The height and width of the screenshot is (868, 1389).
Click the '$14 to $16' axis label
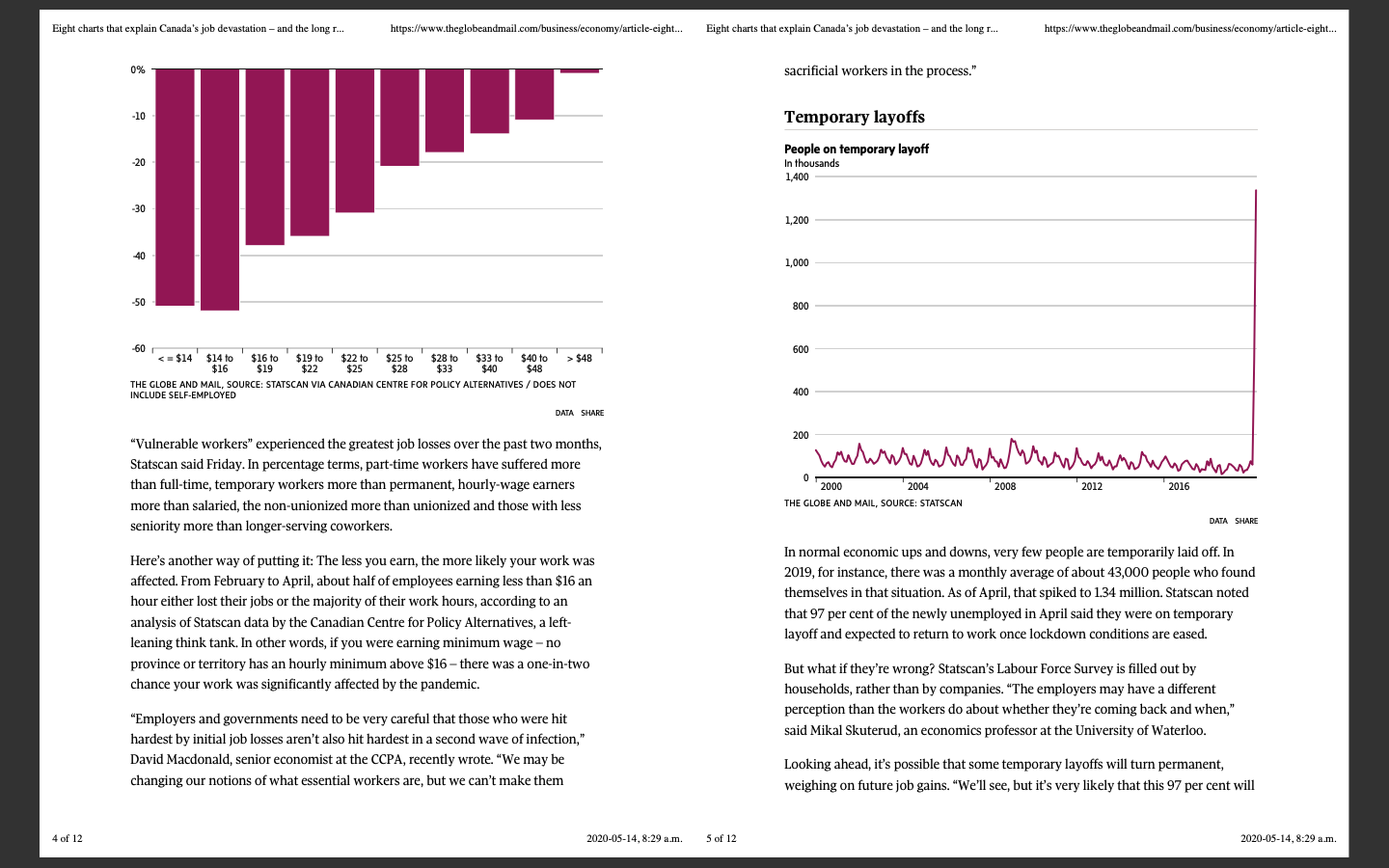click(220, 364)
